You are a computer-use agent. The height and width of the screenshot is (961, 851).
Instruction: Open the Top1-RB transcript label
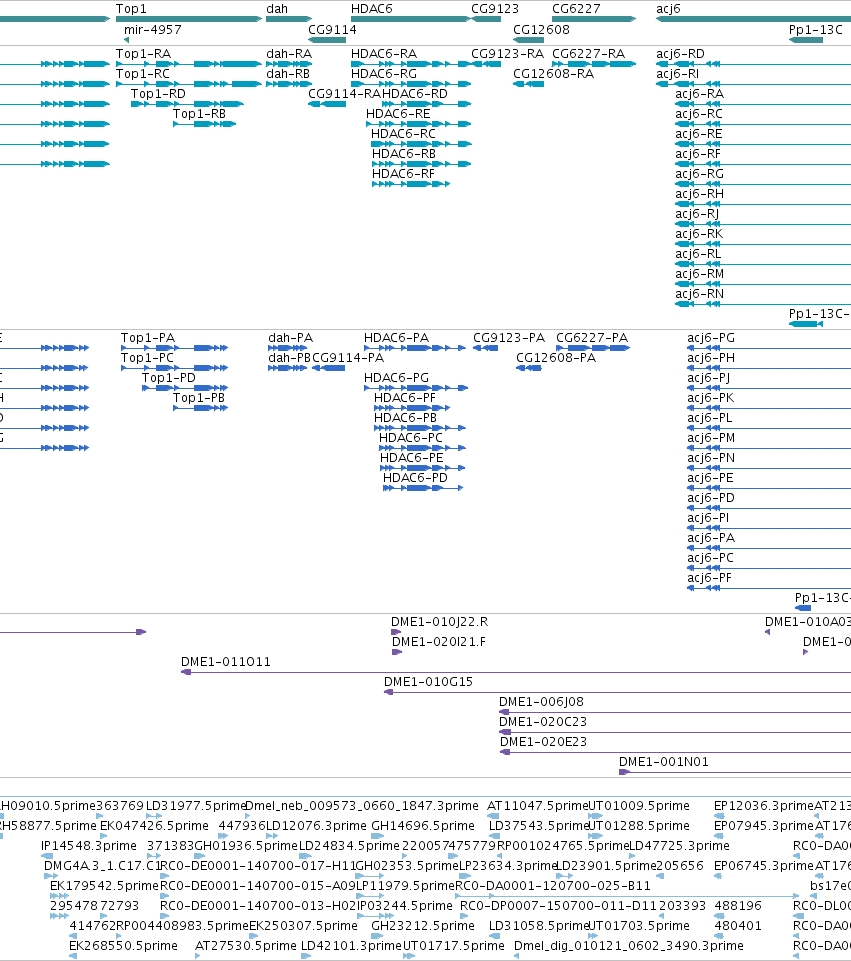click(x=199, y=113)
